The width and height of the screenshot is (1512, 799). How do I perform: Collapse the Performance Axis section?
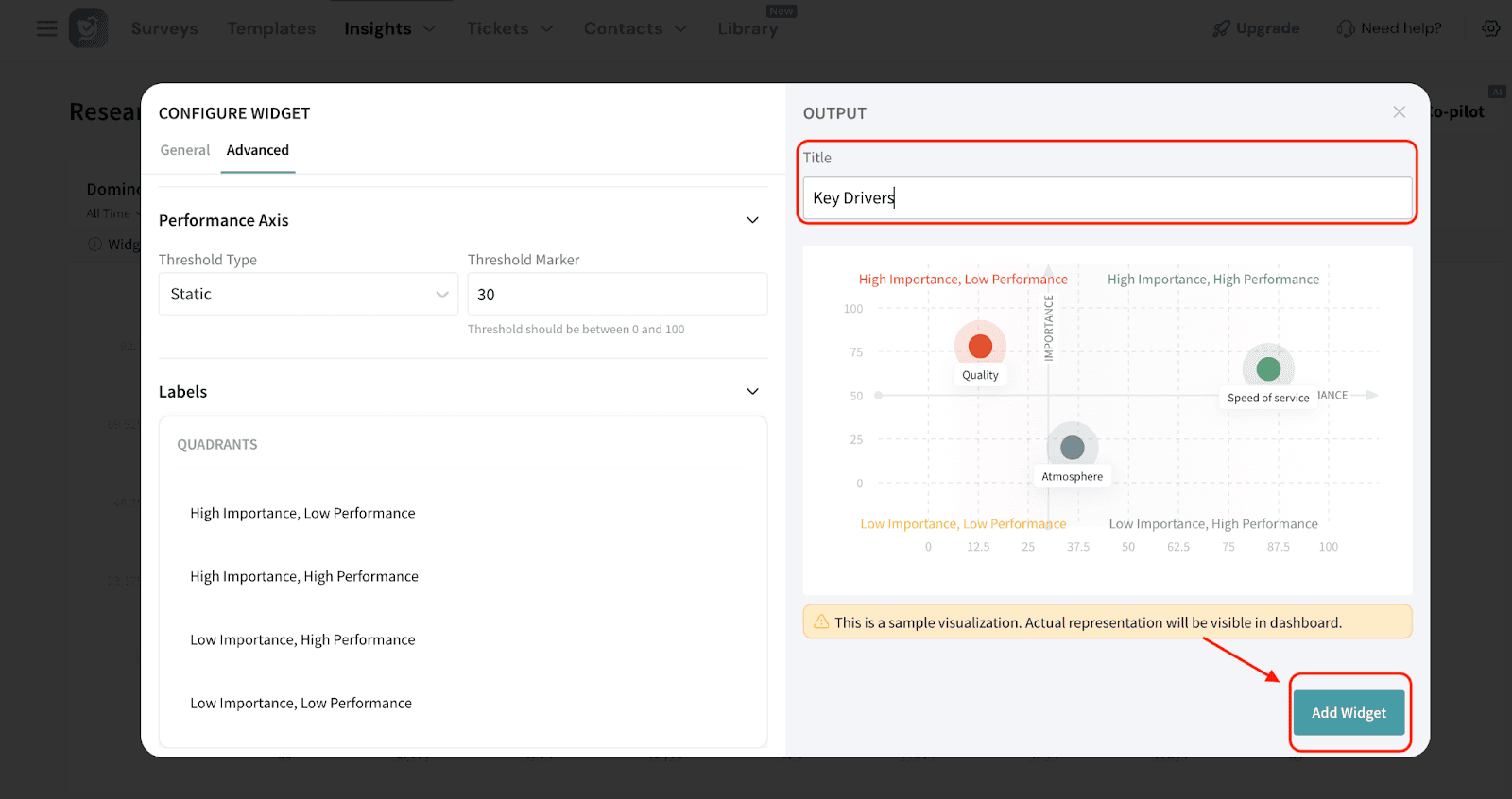click(x=752, y=220)
